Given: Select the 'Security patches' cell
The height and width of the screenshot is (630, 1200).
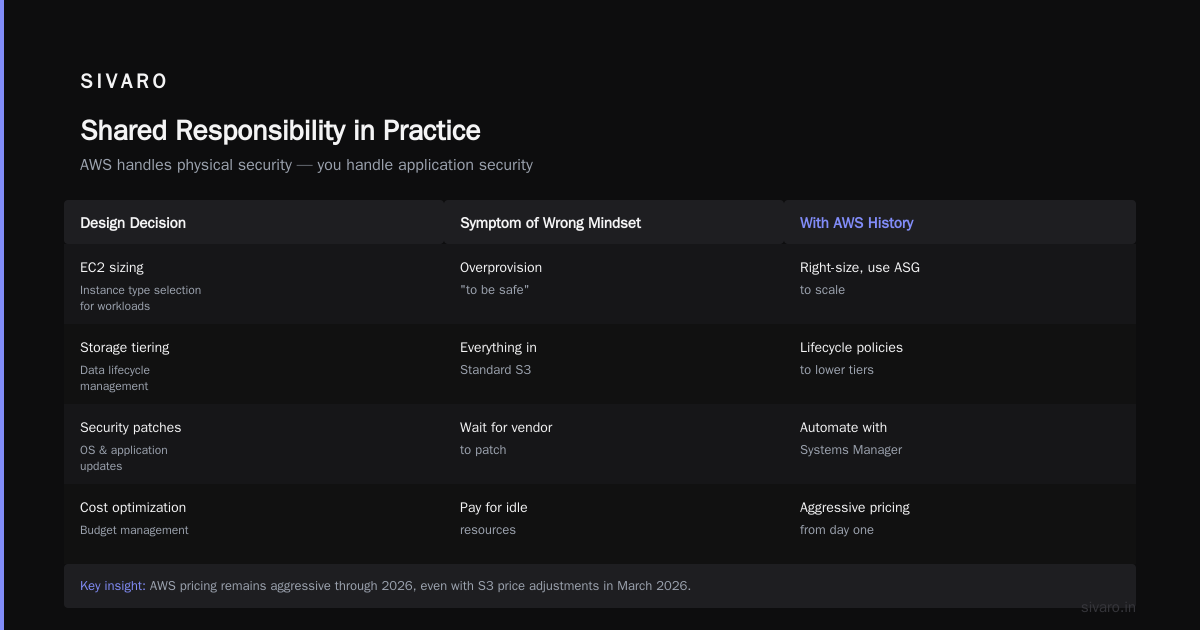Looking at the screenshot, I should click(x=131, y=428).
